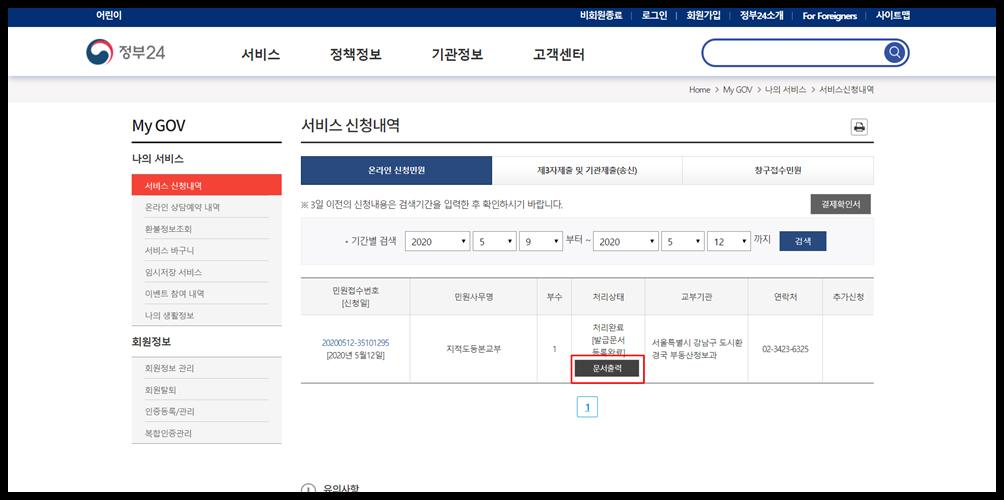
Task: Select 서비스 신청내역 in sidebar
Action: [x=206, y=185]
